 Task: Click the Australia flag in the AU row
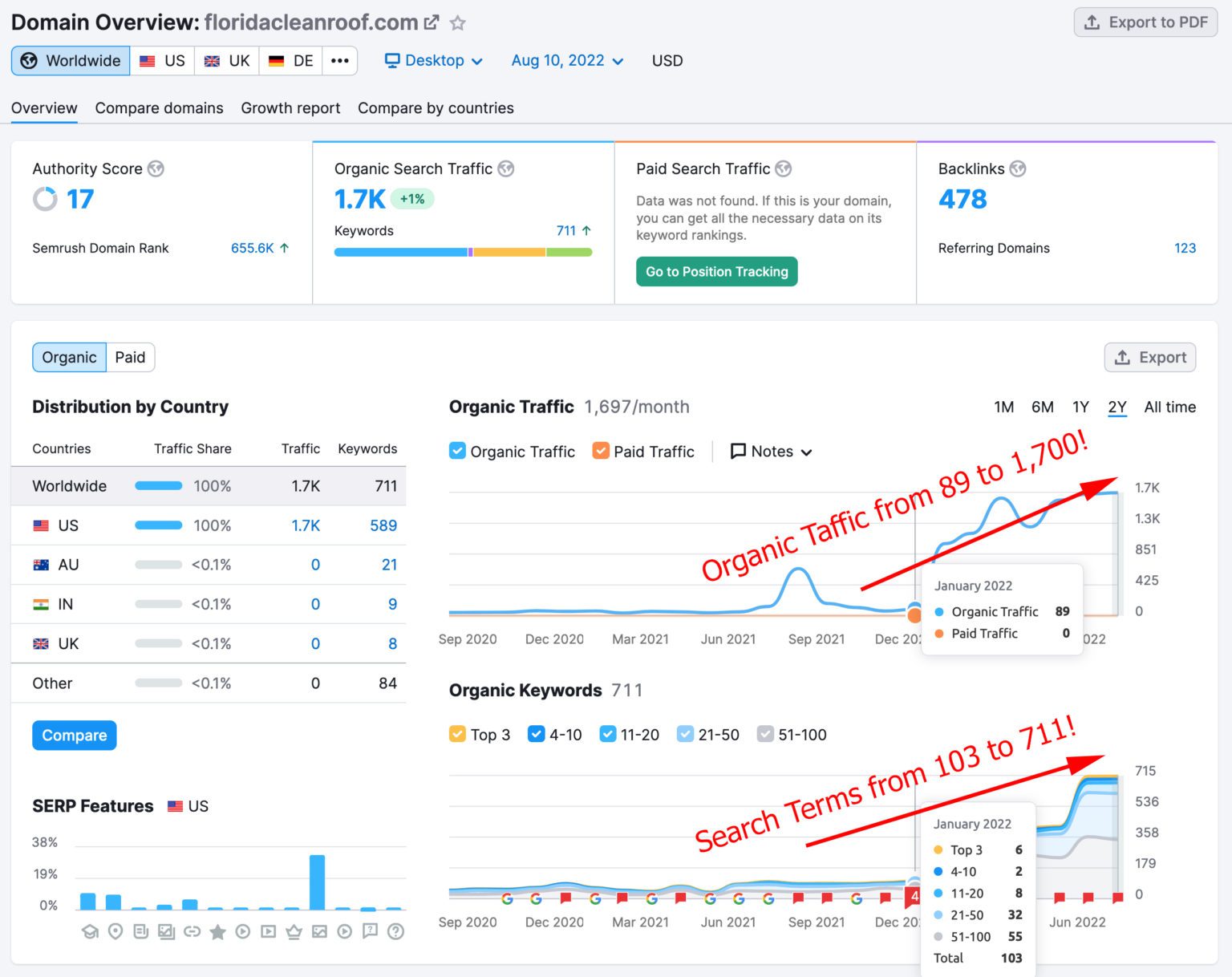tap(41, 565)
